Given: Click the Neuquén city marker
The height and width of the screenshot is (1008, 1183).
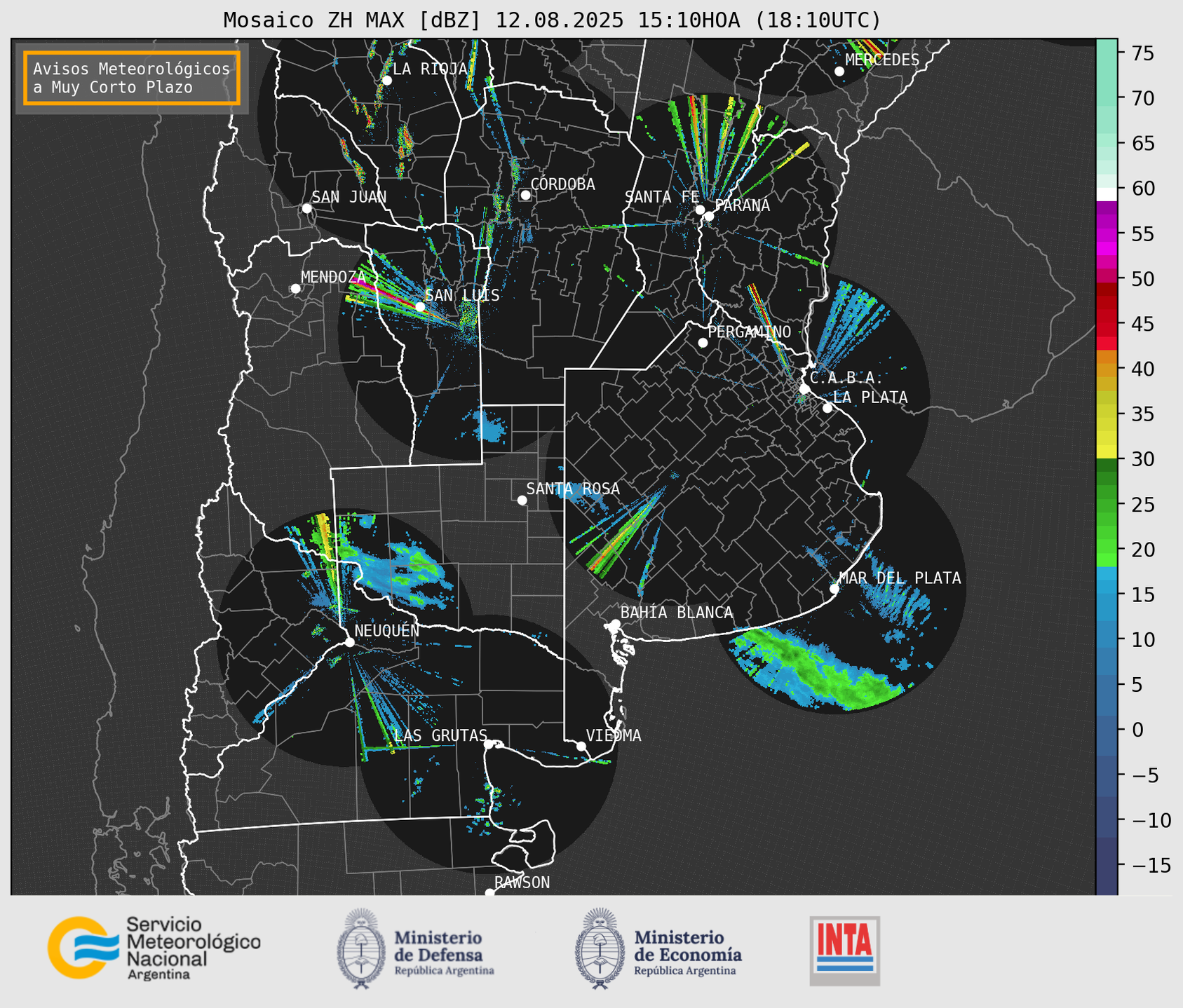Looking at the screenshot, I should click(349, 642).
